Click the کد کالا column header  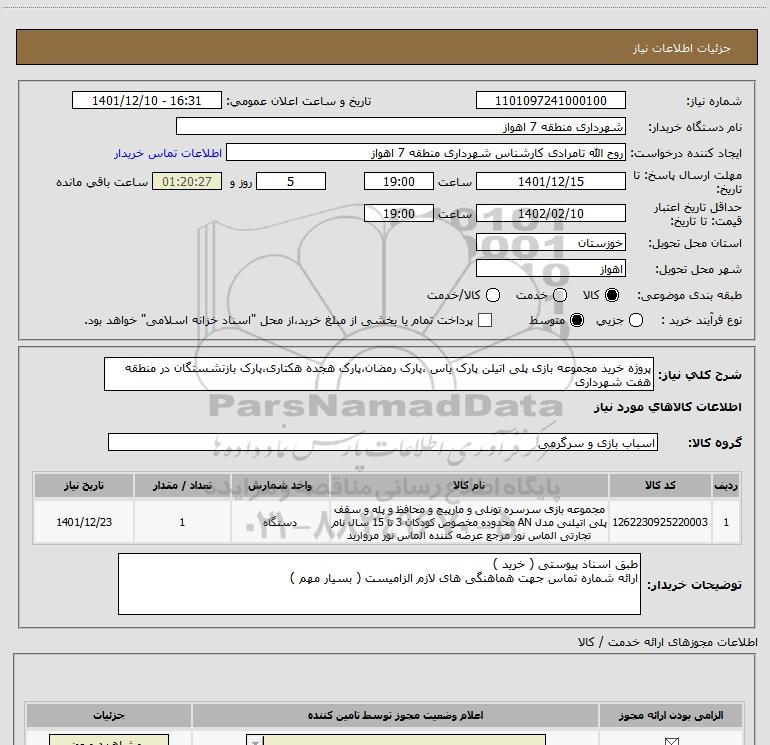pyautogui.click(x=660, y=485)
